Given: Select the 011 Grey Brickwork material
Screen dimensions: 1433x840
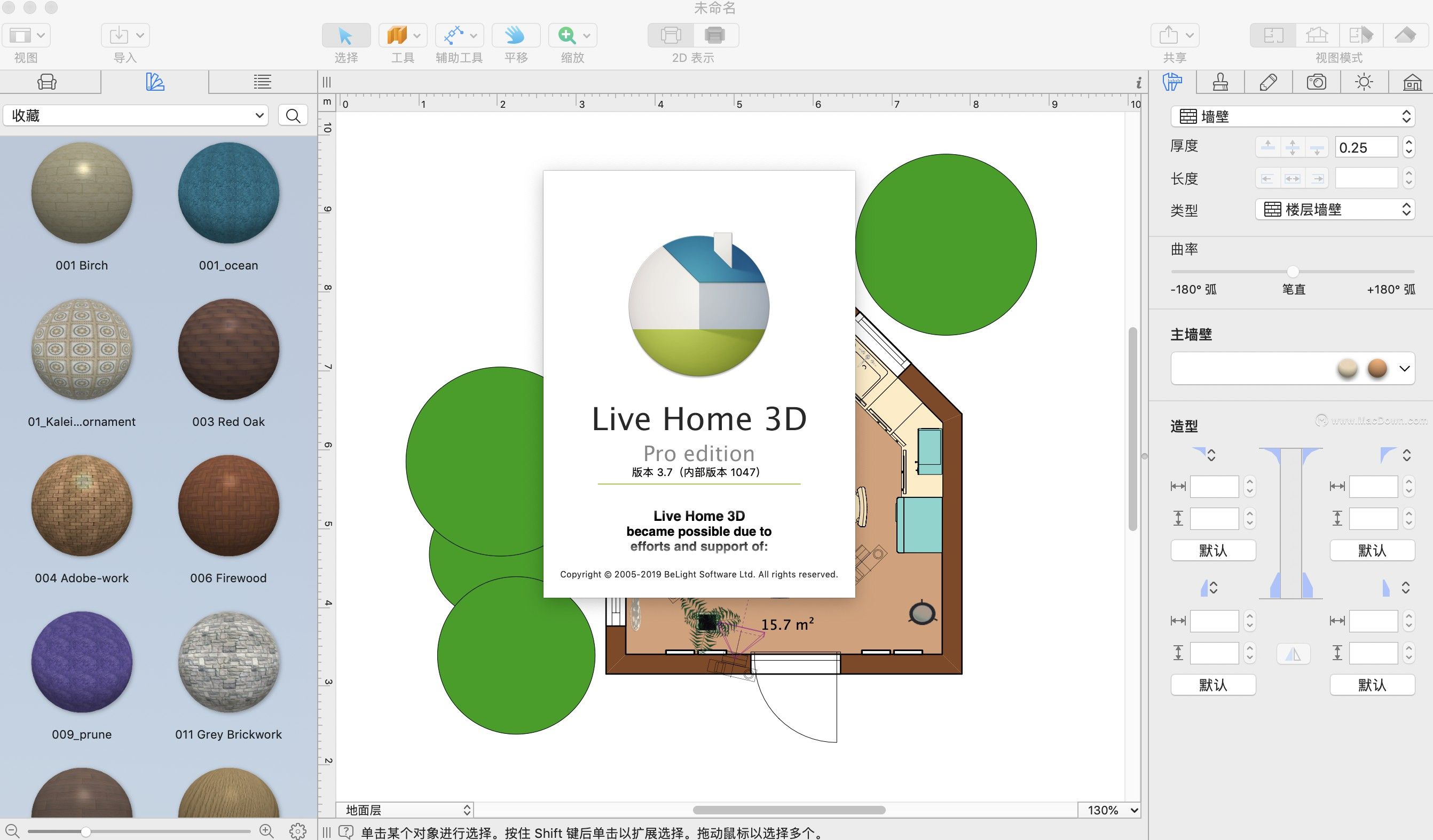Looking at the screenshot, I should point(229,662).
